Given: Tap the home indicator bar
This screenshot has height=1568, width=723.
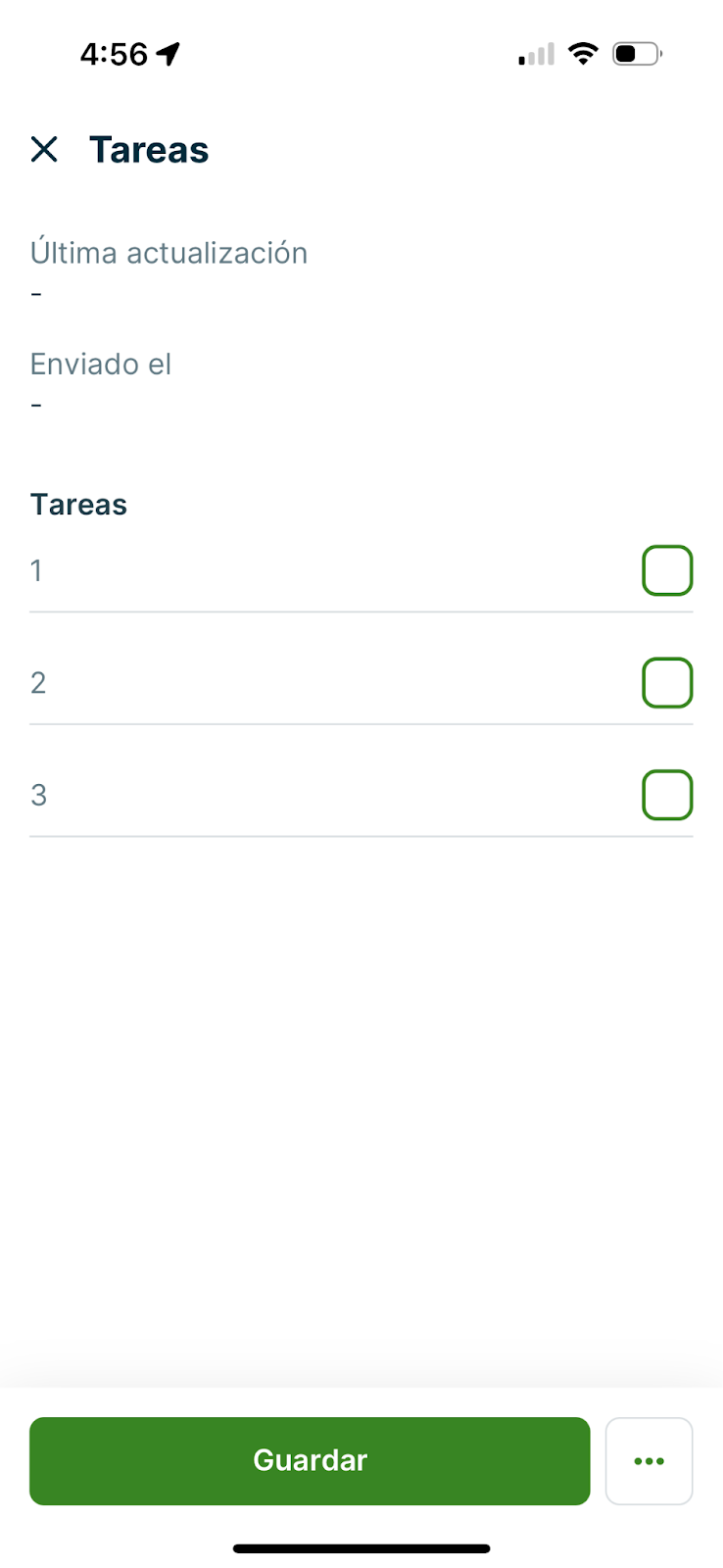Looking at the screenshot, I should tap(361, 1548).
